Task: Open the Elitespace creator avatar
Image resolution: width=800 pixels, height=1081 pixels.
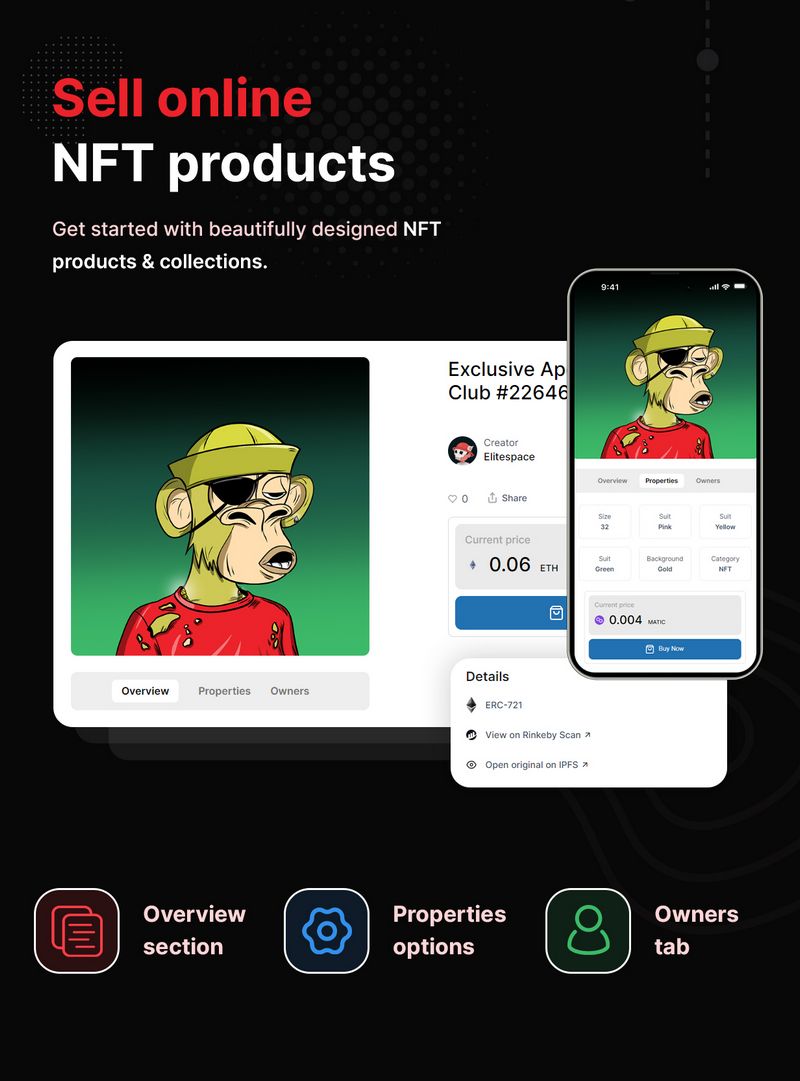Action: pyautogui.click(x=462, y=450)
